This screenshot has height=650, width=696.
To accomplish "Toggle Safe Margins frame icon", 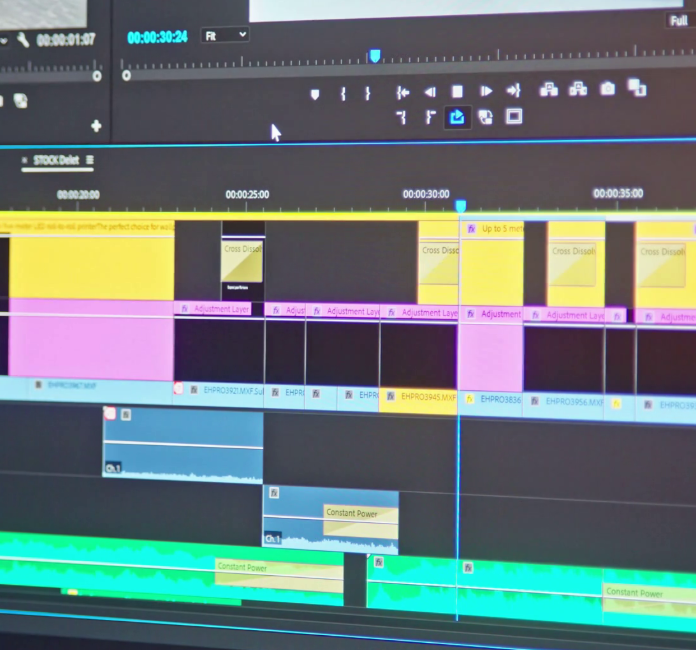I will 514,117.
